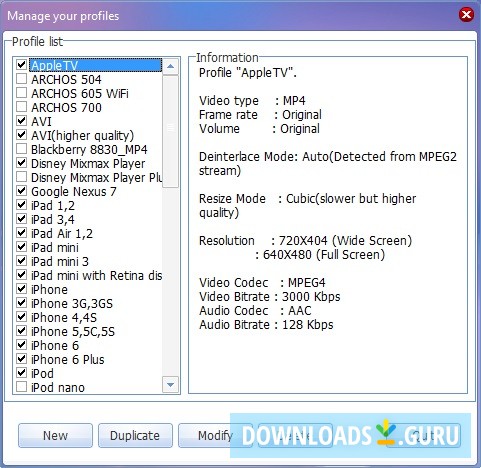Select the iPhone 6 profile entry

[55, 345]
